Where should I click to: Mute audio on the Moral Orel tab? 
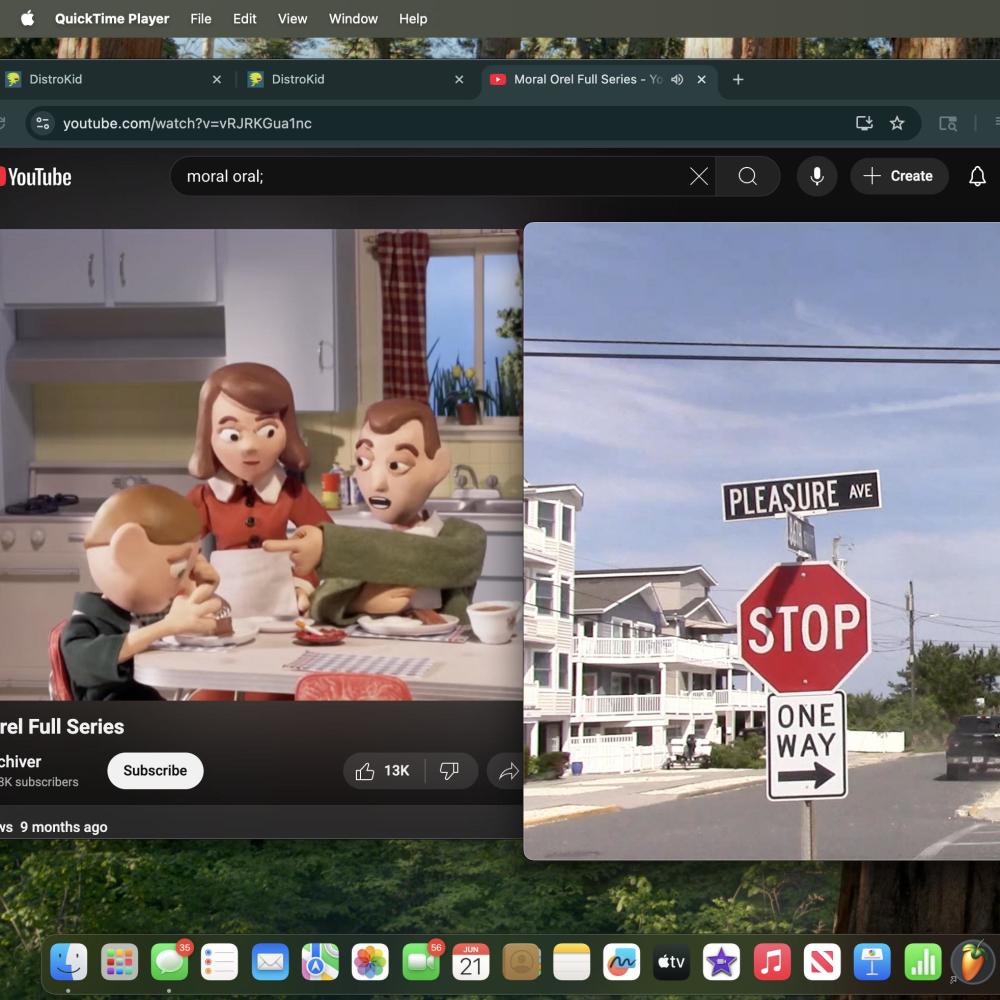point(677,79)
